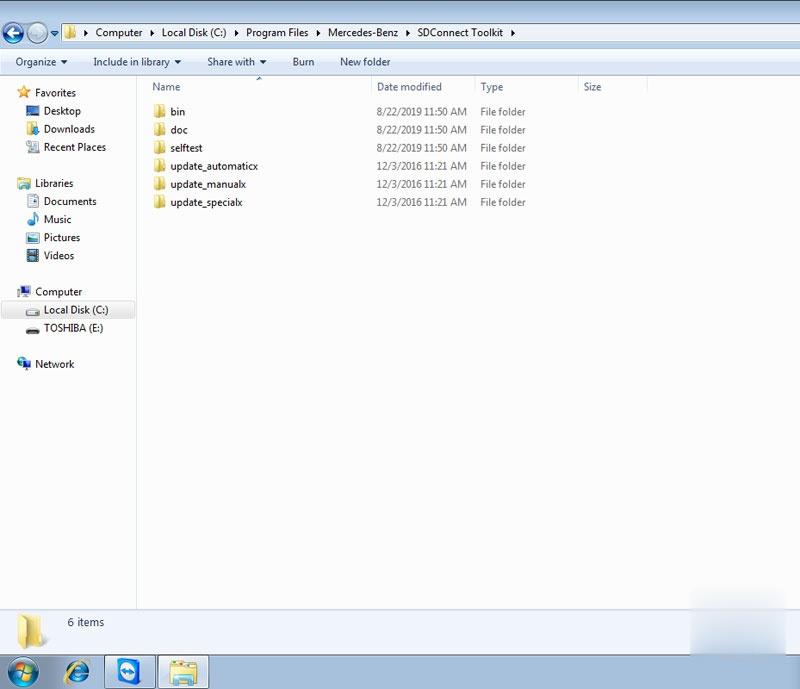Screen dimensions: 800x689
Task: Select TOSHIBA (E:) drive in sidebar
Action: [73, 328]
